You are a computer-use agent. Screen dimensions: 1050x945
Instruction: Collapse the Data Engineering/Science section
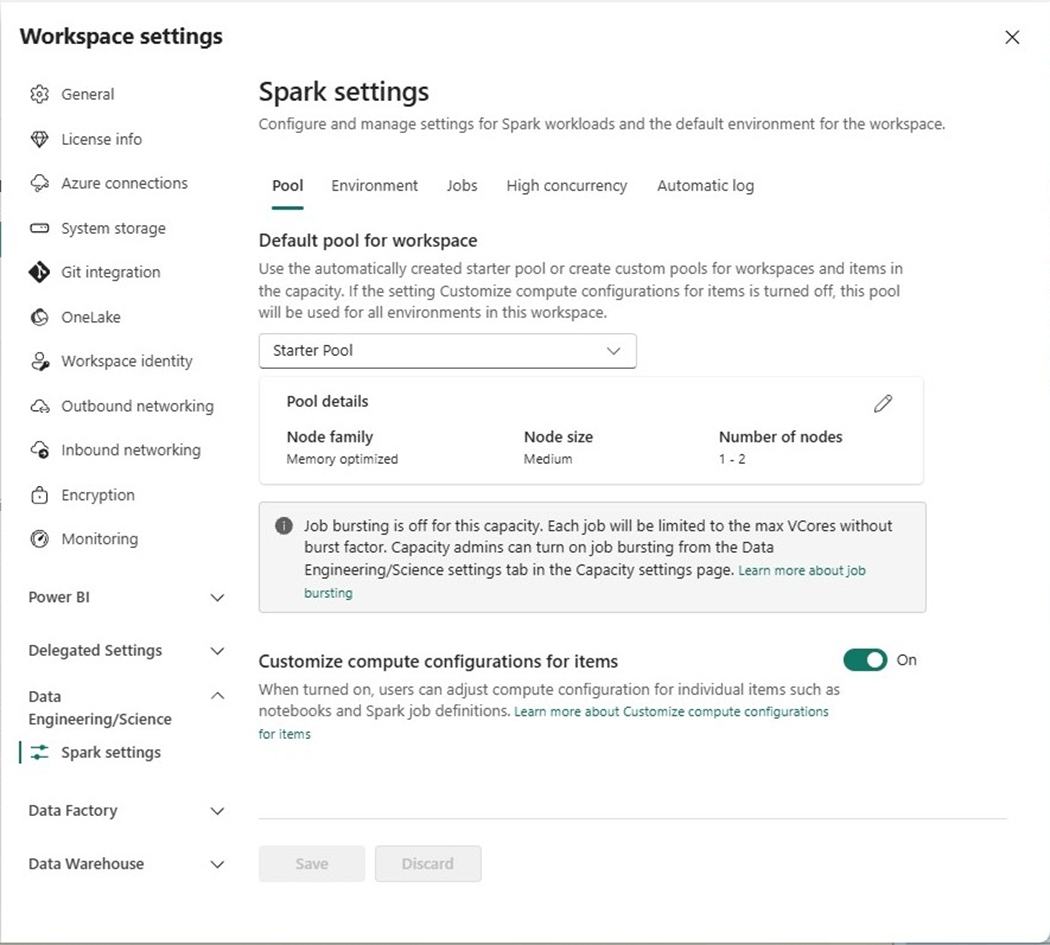click(217, 696)
